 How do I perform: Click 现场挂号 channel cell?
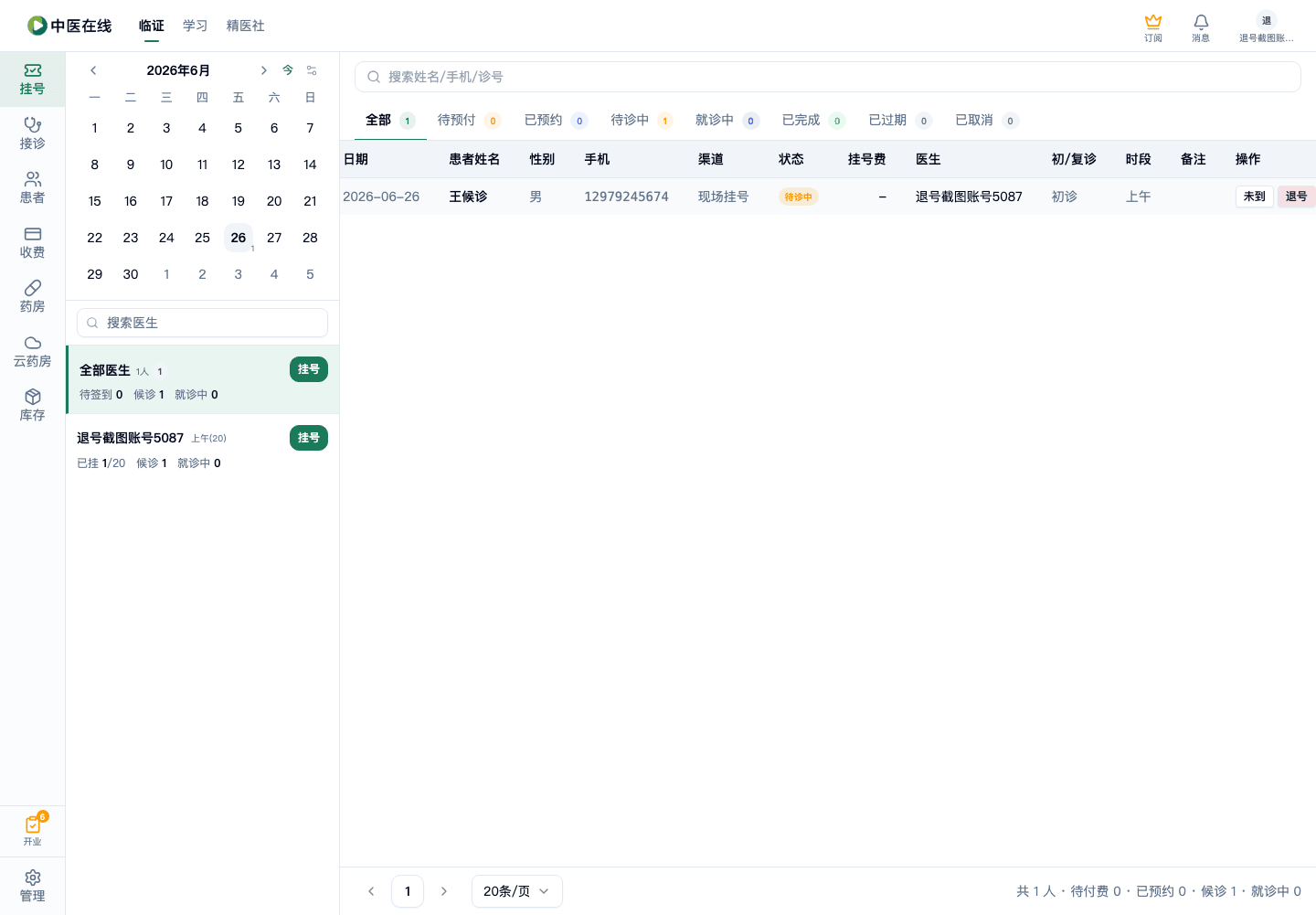pyautogui.click(x=724, y=197)
